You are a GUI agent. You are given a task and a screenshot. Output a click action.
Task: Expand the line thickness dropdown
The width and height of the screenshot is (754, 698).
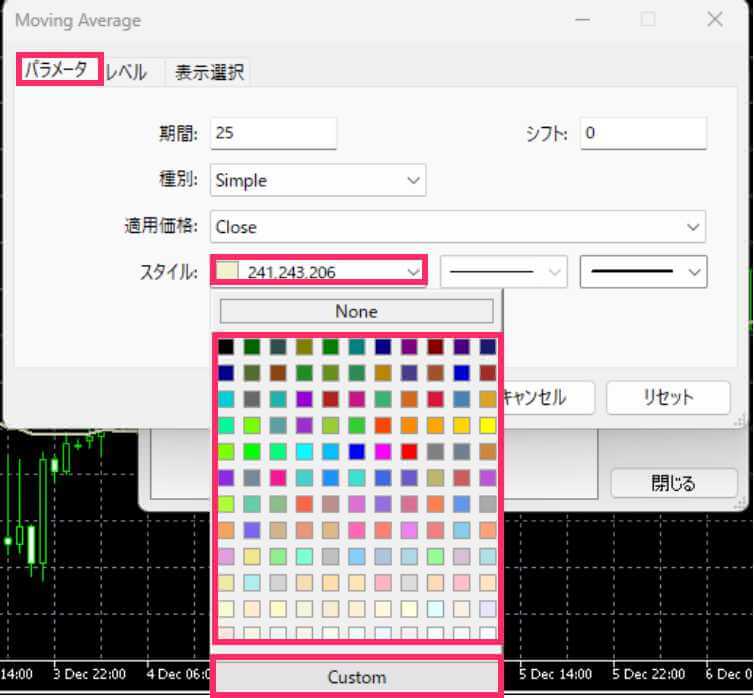tap(643, 272)
